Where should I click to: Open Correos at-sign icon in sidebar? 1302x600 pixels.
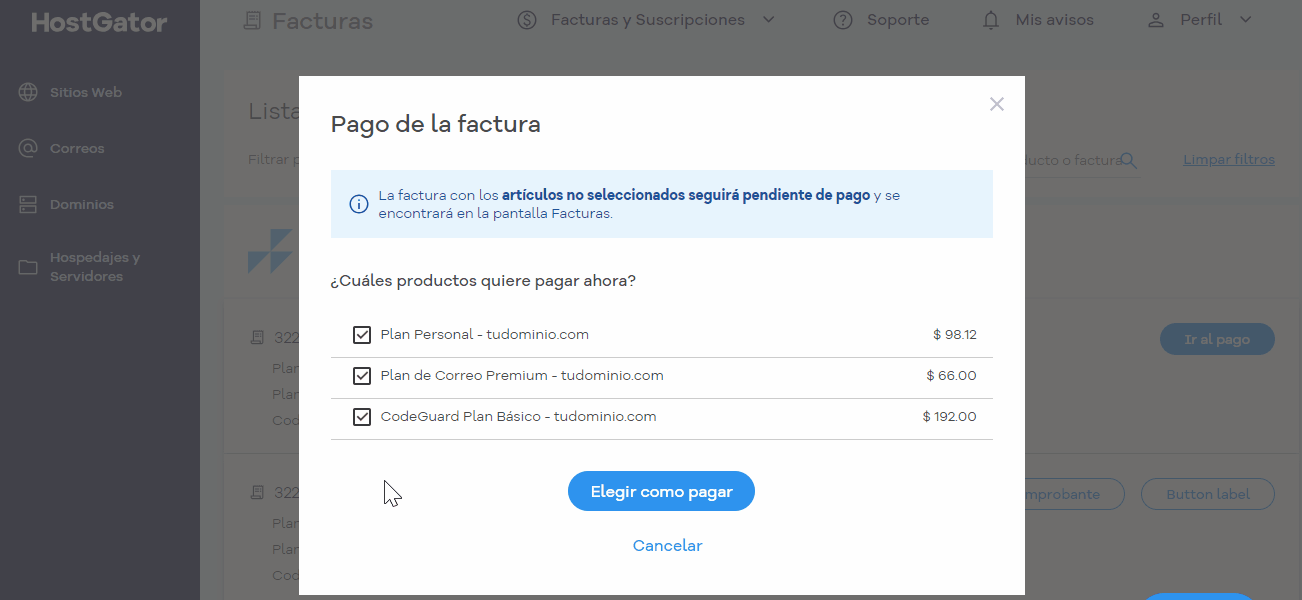28,148
